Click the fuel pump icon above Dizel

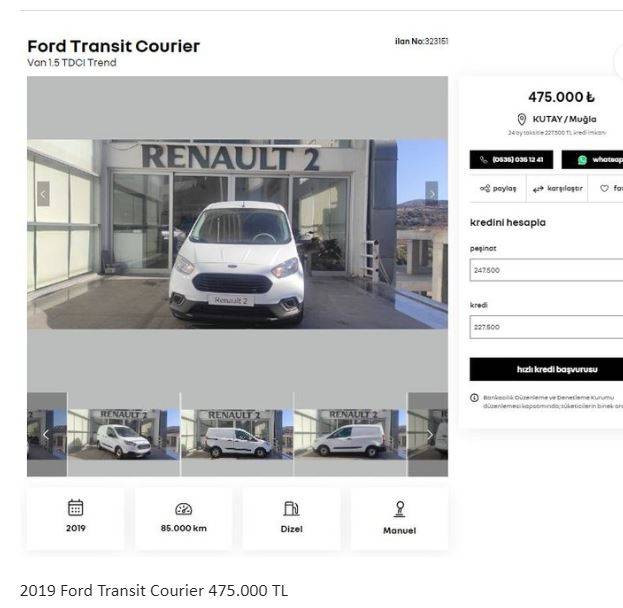pos(291,508)
